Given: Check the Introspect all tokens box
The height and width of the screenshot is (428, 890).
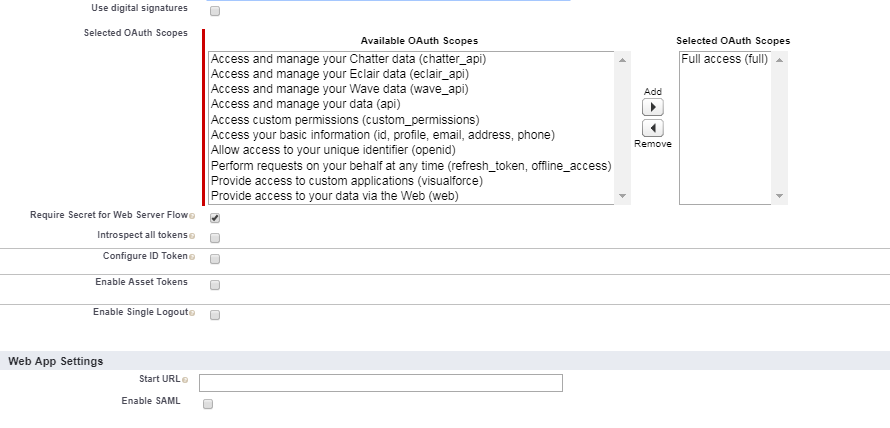Looking at the screenshot, I should tap(215, 238).
